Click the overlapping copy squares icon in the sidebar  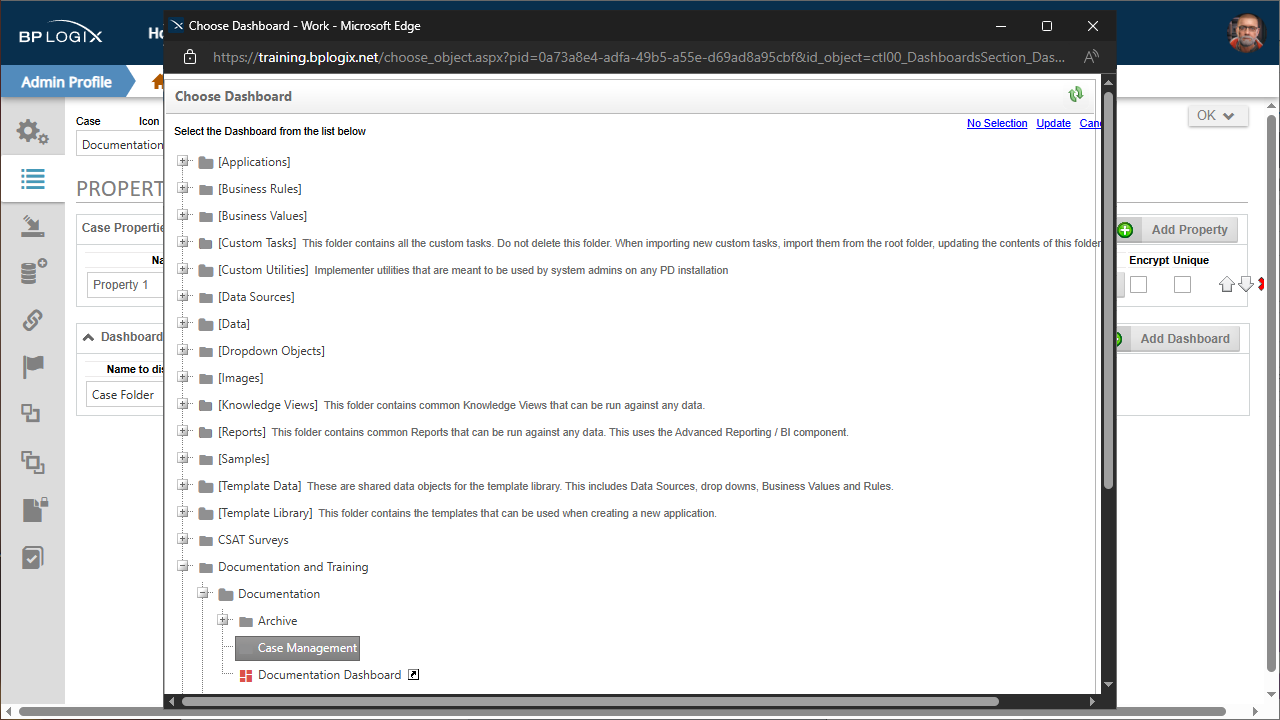click(32, 461)
